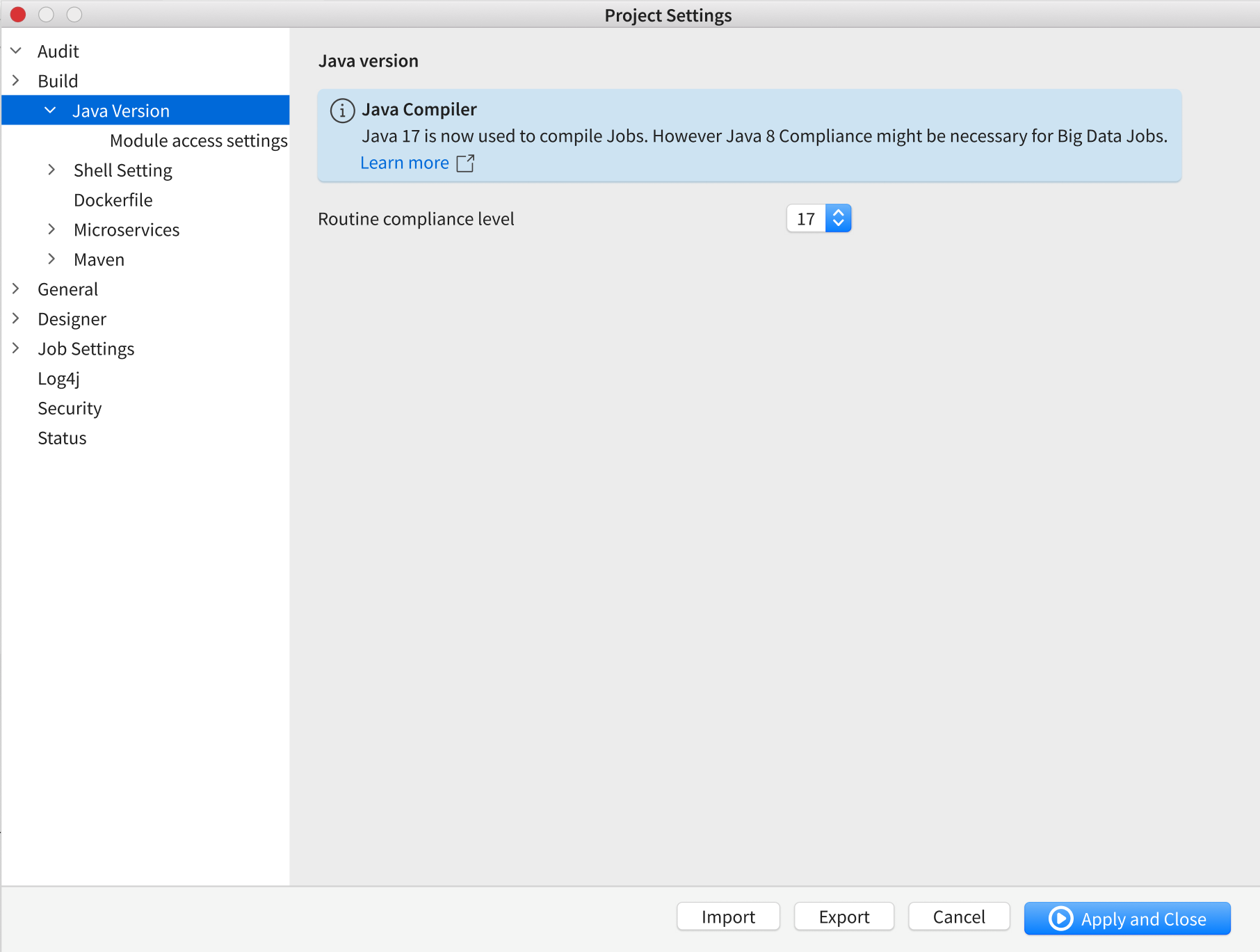Click the external link icon after Learn more

(465, 163)
